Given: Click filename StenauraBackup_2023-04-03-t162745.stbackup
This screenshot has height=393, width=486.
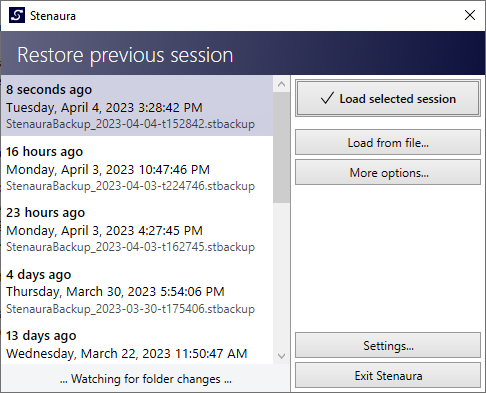Looking at the screenshot, I should (130, 247).
